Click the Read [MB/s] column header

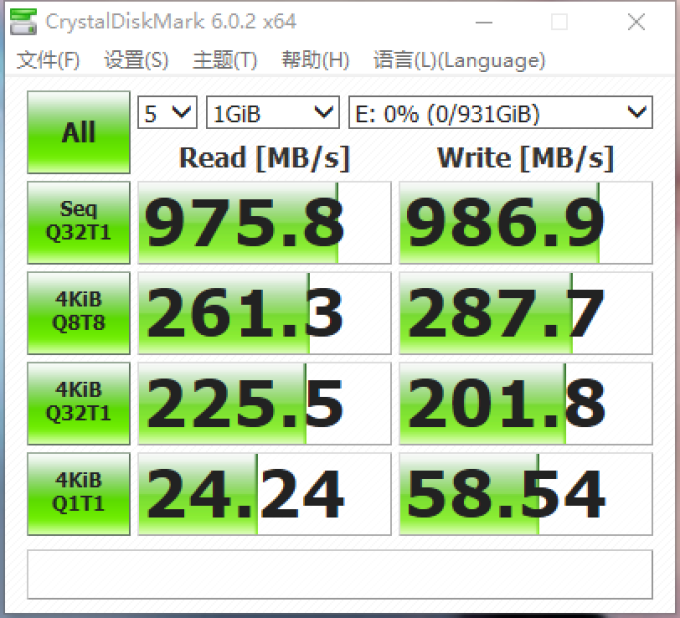click(265, 157)
